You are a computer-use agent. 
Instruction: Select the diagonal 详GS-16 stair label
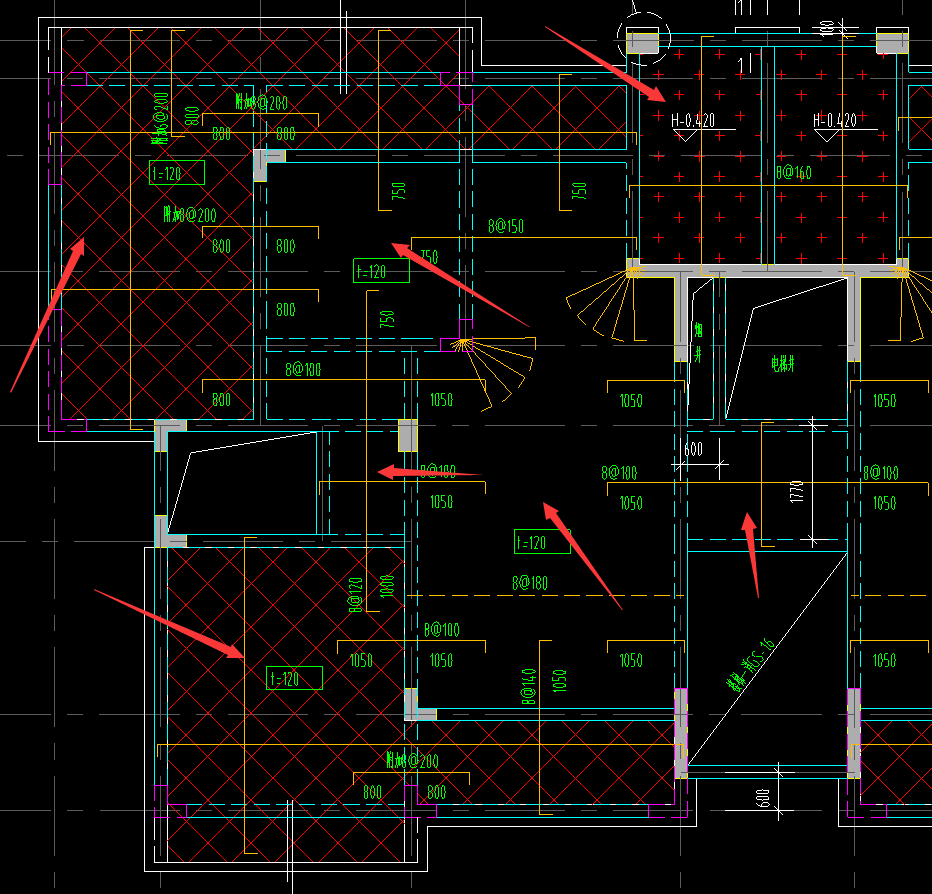(751, 665)
